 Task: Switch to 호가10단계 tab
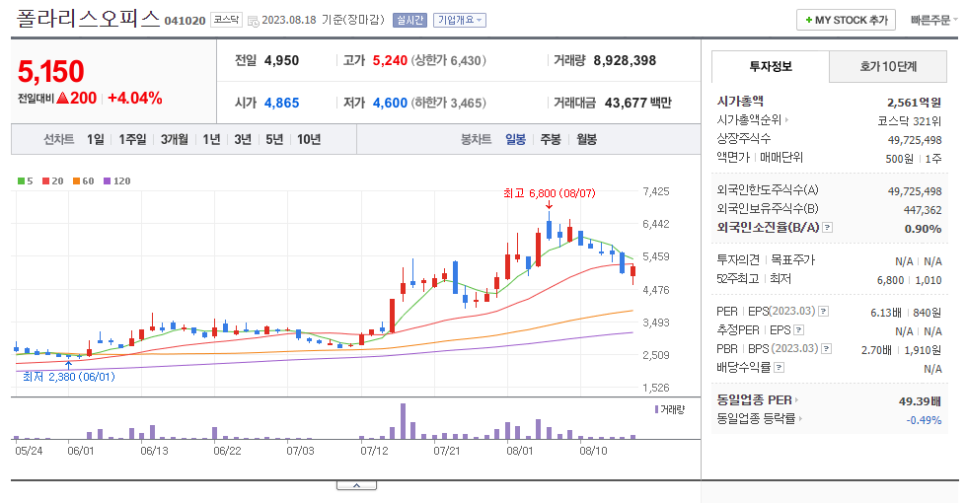click(888, 67)
